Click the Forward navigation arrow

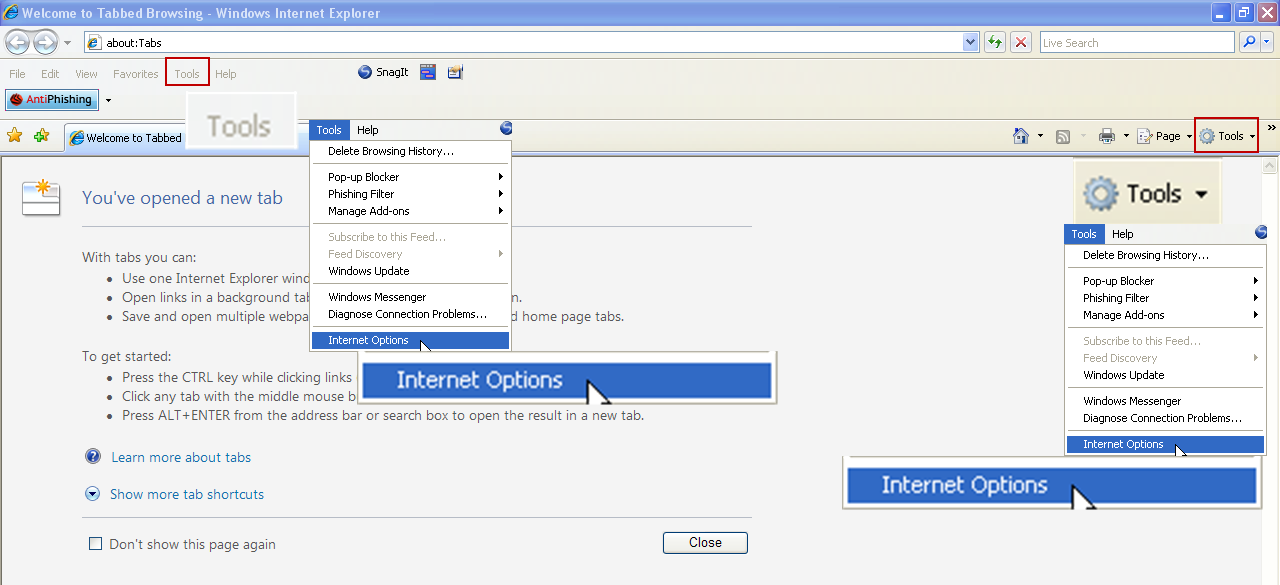click(45, 42)
